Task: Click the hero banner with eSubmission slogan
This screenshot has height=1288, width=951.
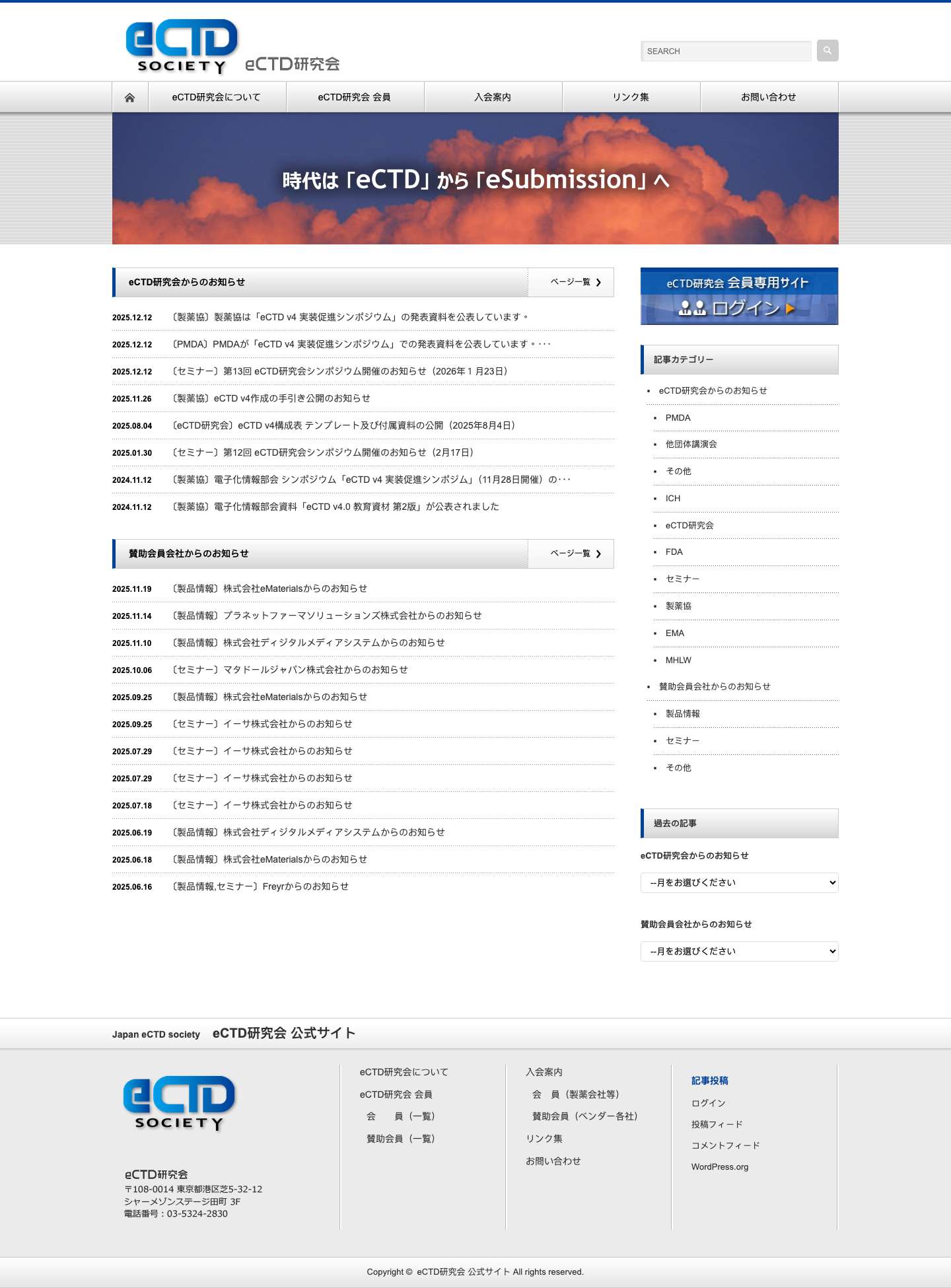Action: pyautogui.click(x=475, y=178)
